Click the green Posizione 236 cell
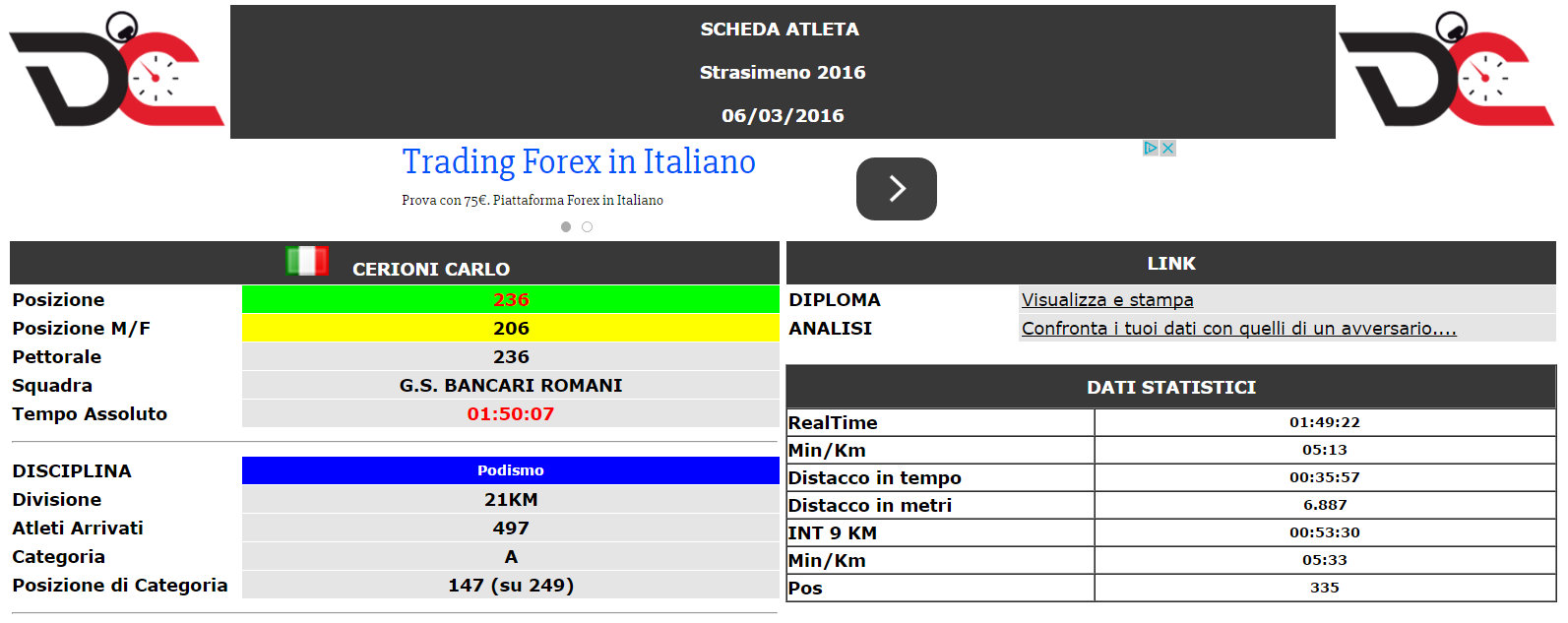 click(x=510, y=300)
